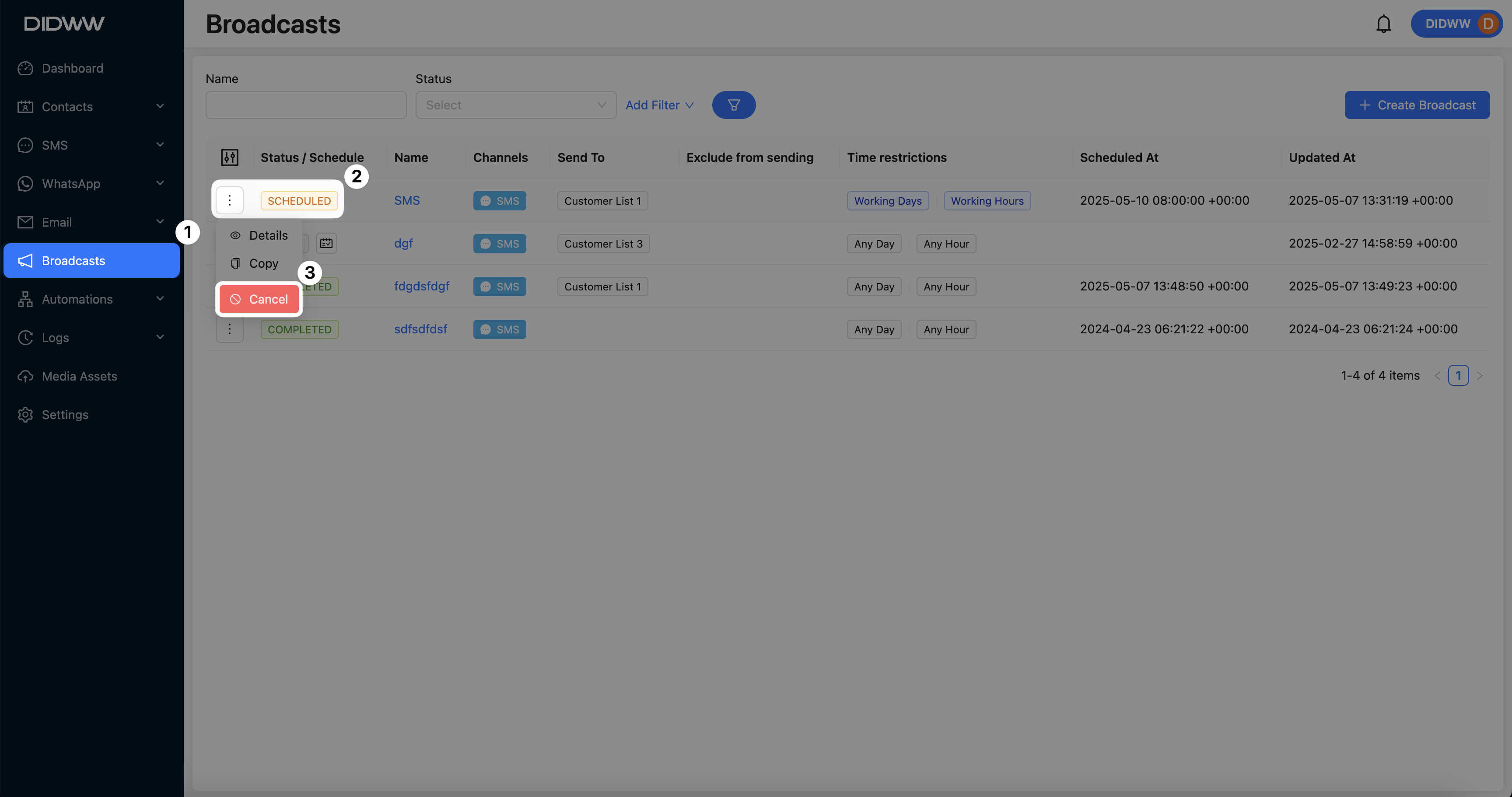
Task: Click the notification bell icon
Action: pyautogui.click(x=1383, y=24)
